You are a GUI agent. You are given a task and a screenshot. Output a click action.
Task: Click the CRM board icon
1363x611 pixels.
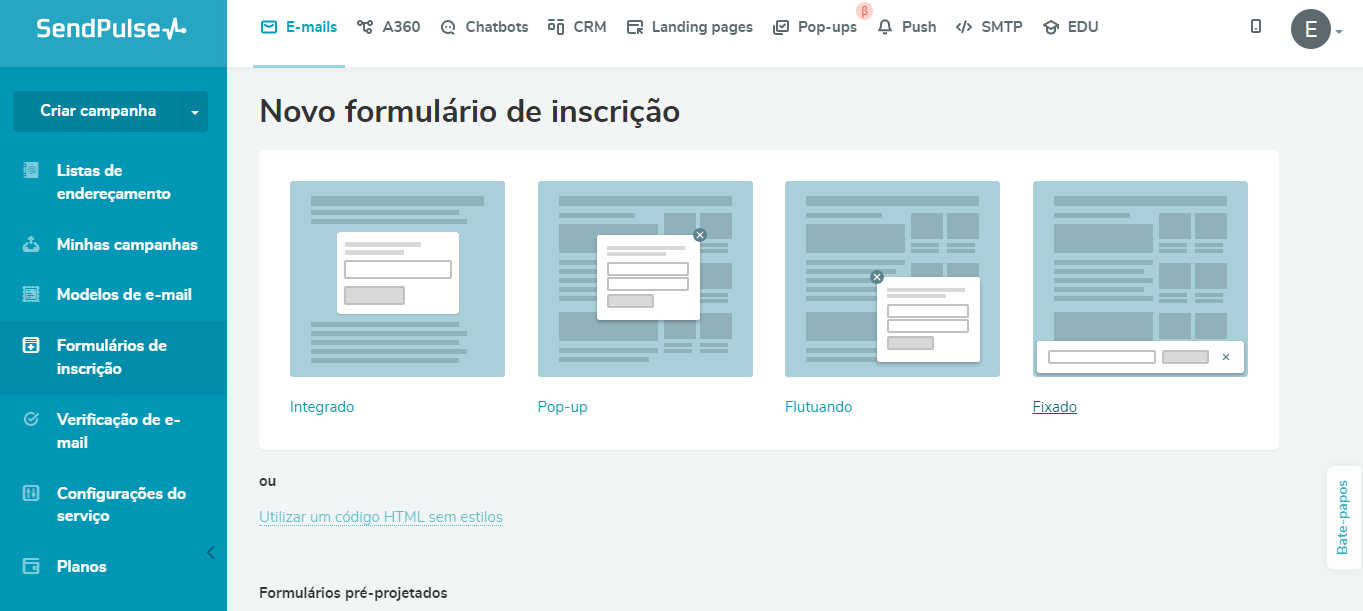(x=556, y=27)
